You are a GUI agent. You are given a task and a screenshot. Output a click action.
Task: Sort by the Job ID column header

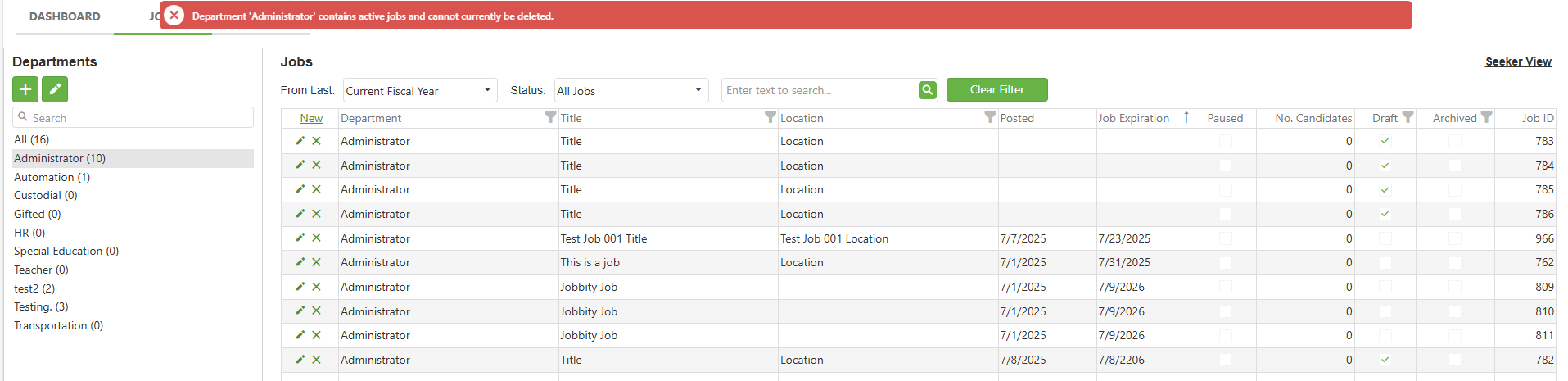(x=1538, y=118)
